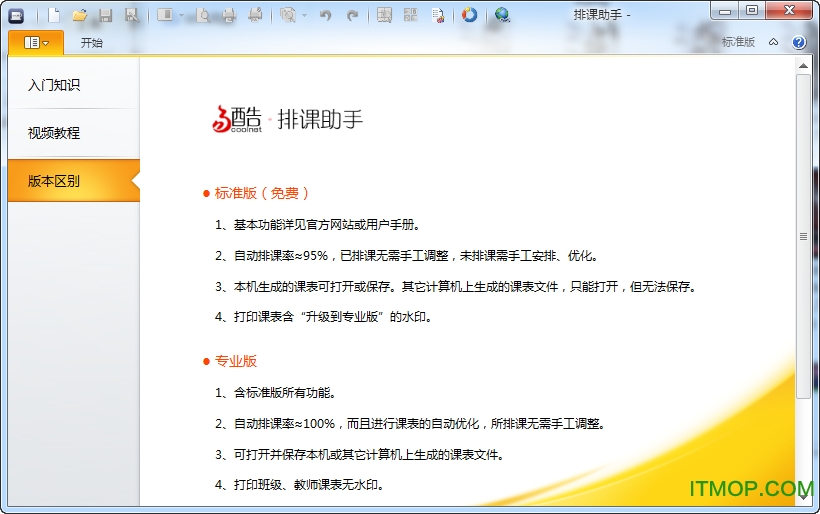Click line '打印课表含"升级到专业版"的水印'
This screenshot has width=820, height=514.
[x=324, y=317]
